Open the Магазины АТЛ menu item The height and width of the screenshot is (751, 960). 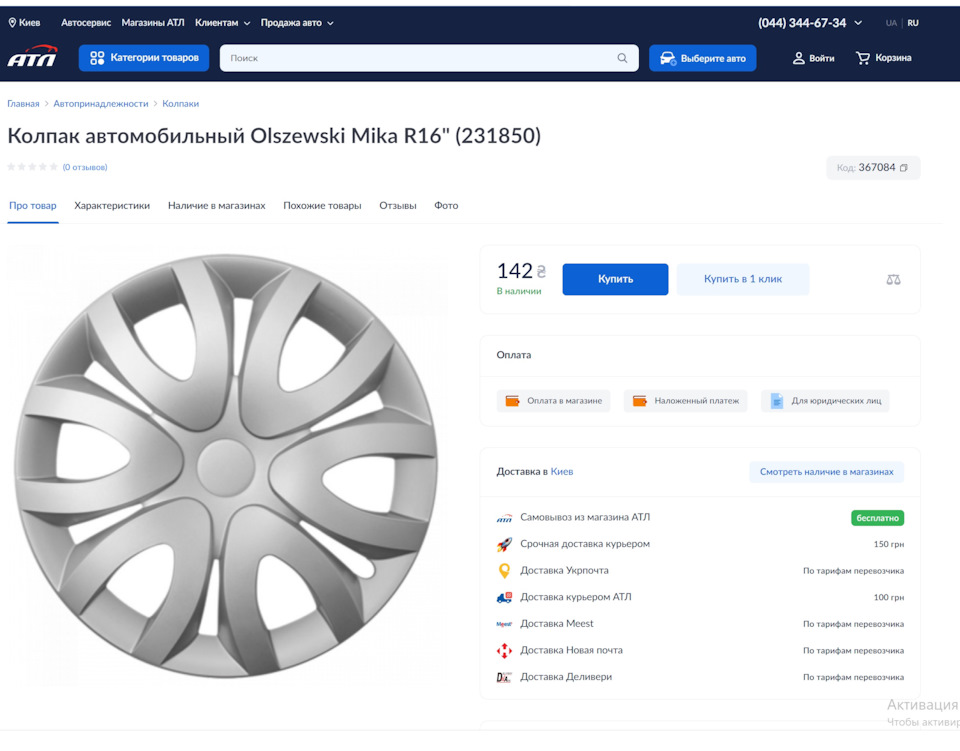click(152, 23)
